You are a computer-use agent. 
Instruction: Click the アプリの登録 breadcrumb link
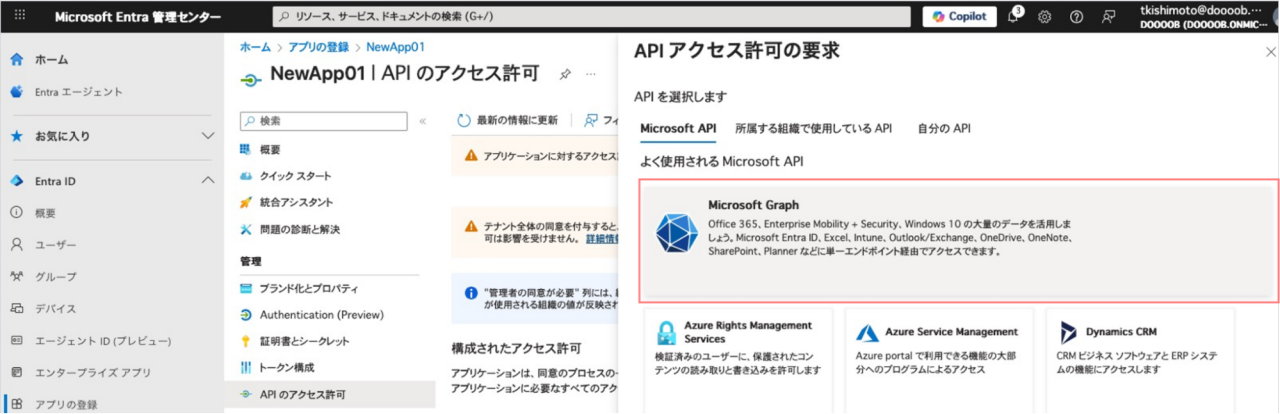[318, 47]
